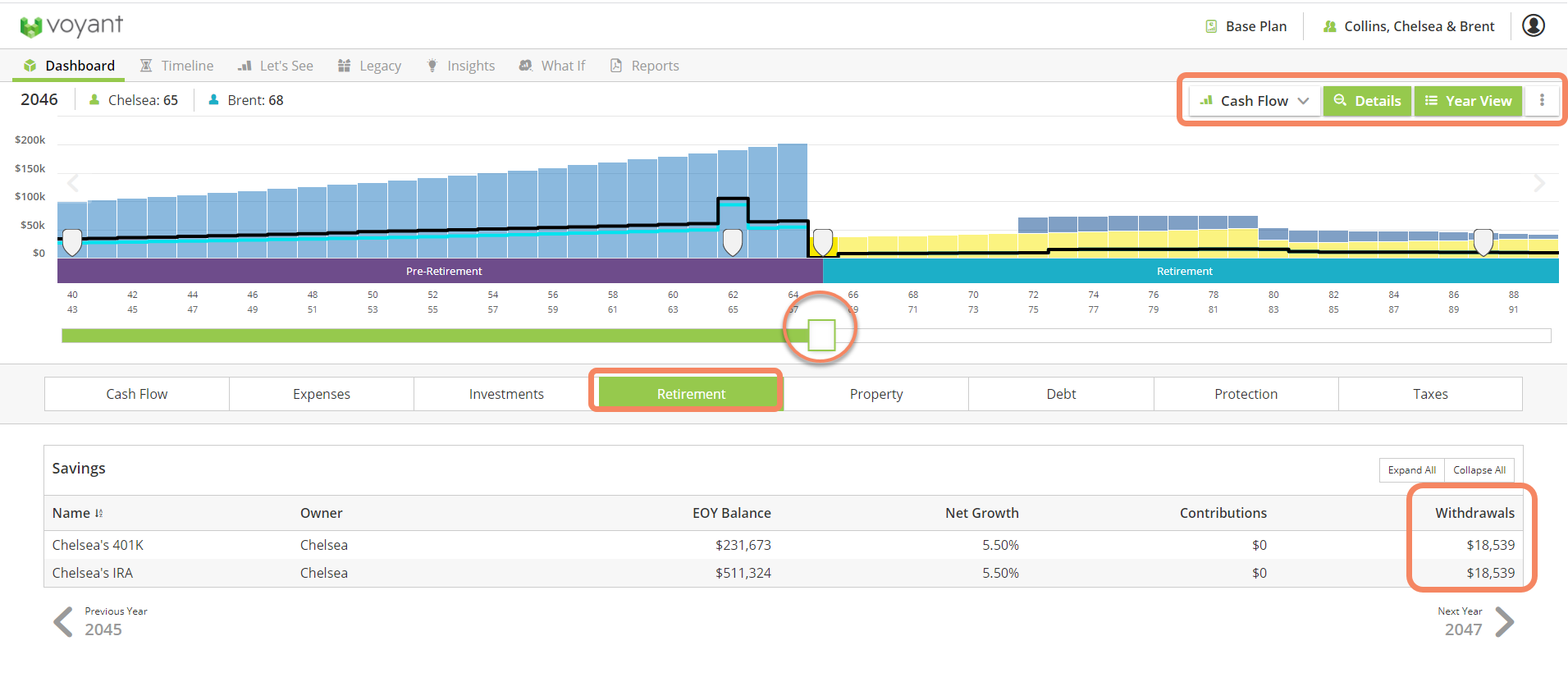
Task: Click the green year slider track
Action: coord(435,336)
